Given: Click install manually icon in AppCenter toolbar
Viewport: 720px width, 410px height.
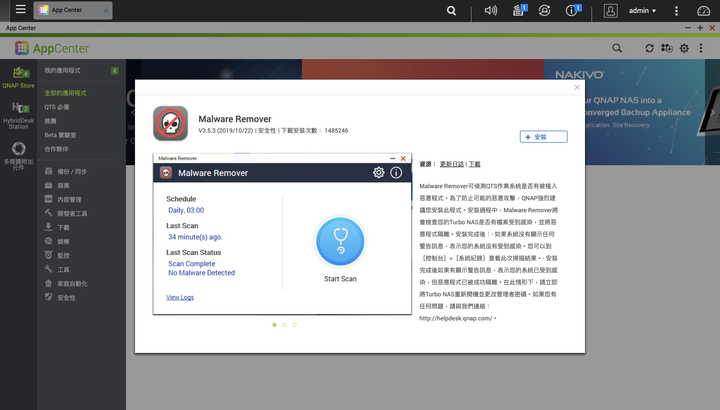Looking at the screenshot, I should 667,48.
